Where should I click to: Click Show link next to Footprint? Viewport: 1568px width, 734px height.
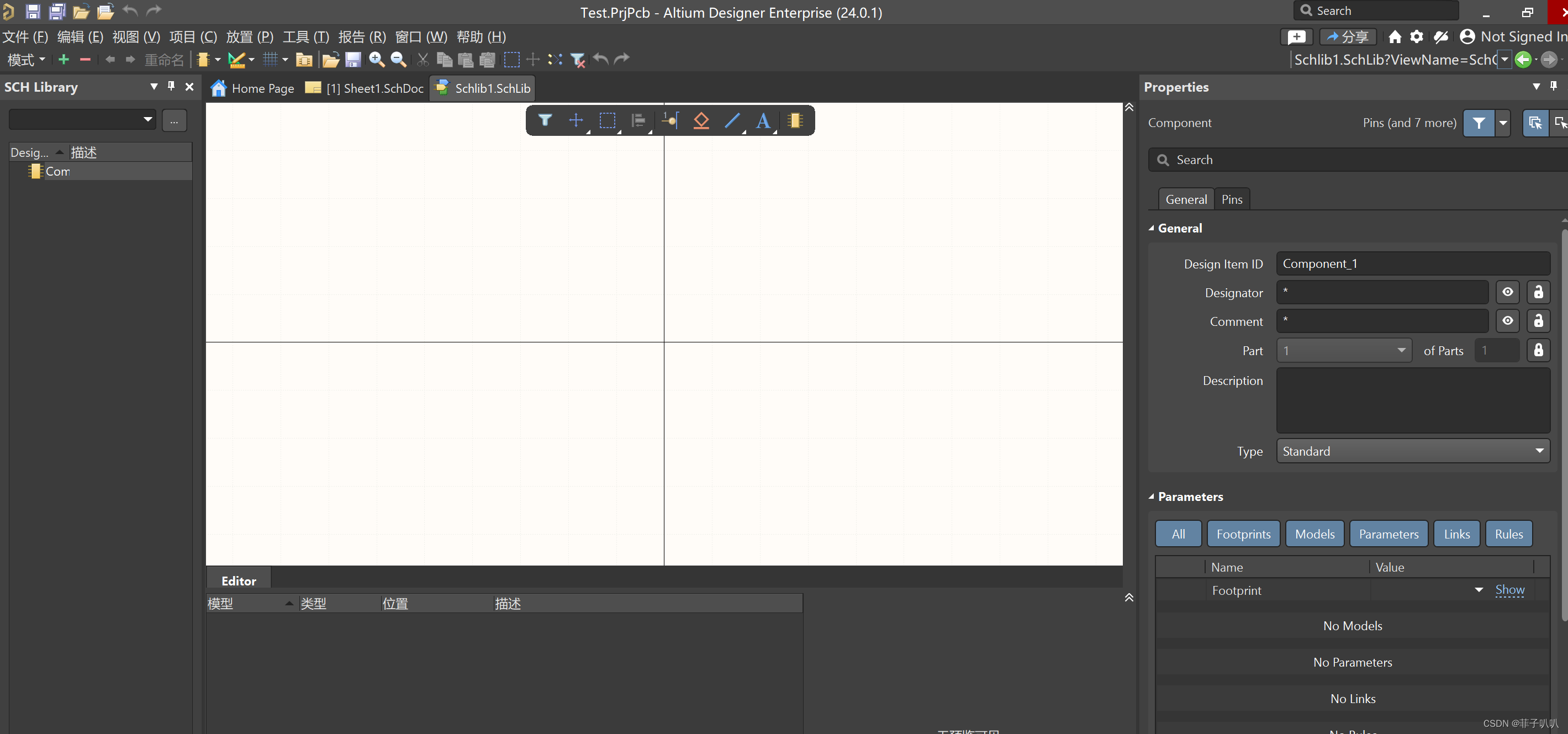tap(1510, 590)
